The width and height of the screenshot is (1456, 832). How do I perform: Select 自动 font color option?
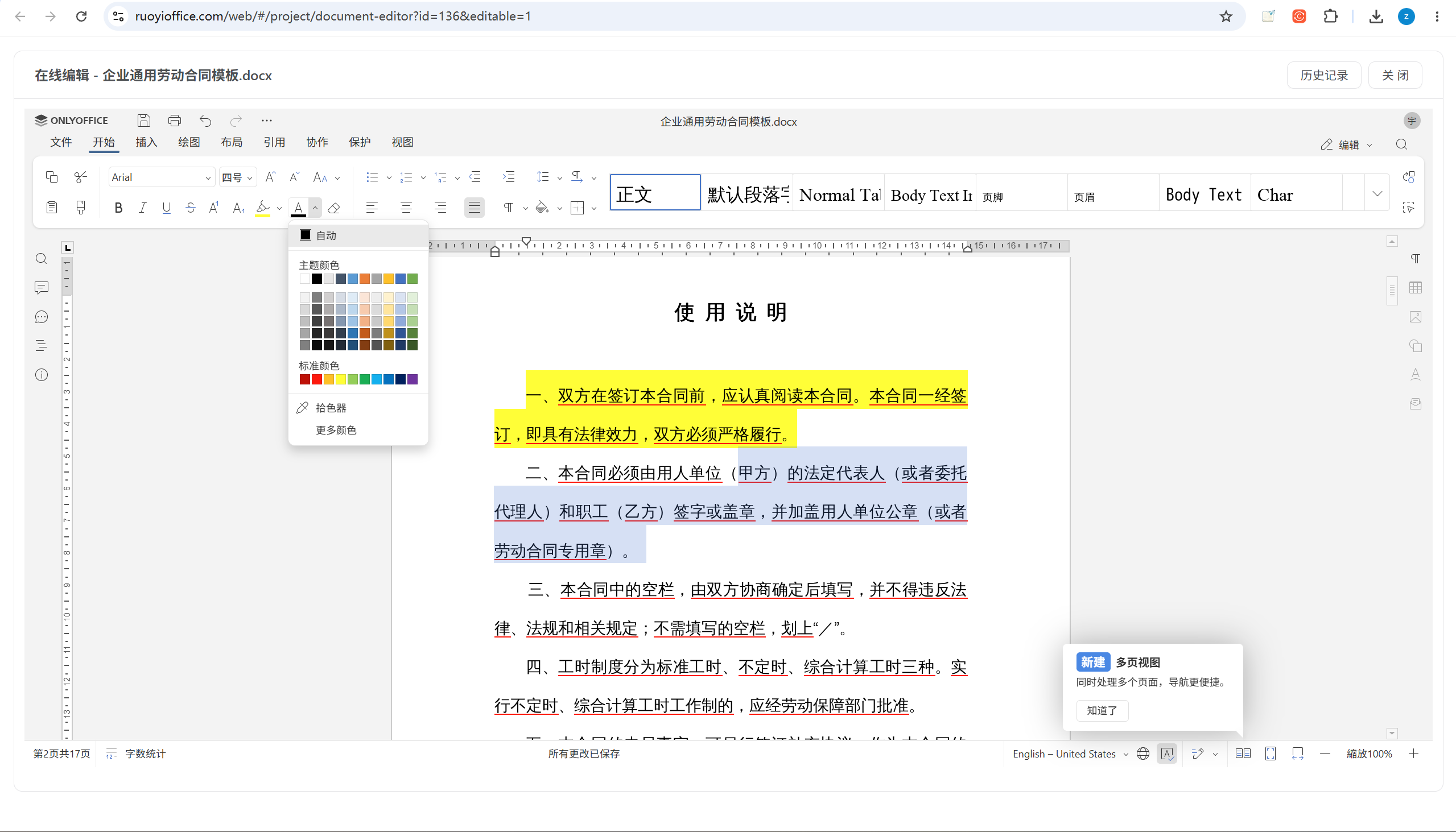point(358,235)
